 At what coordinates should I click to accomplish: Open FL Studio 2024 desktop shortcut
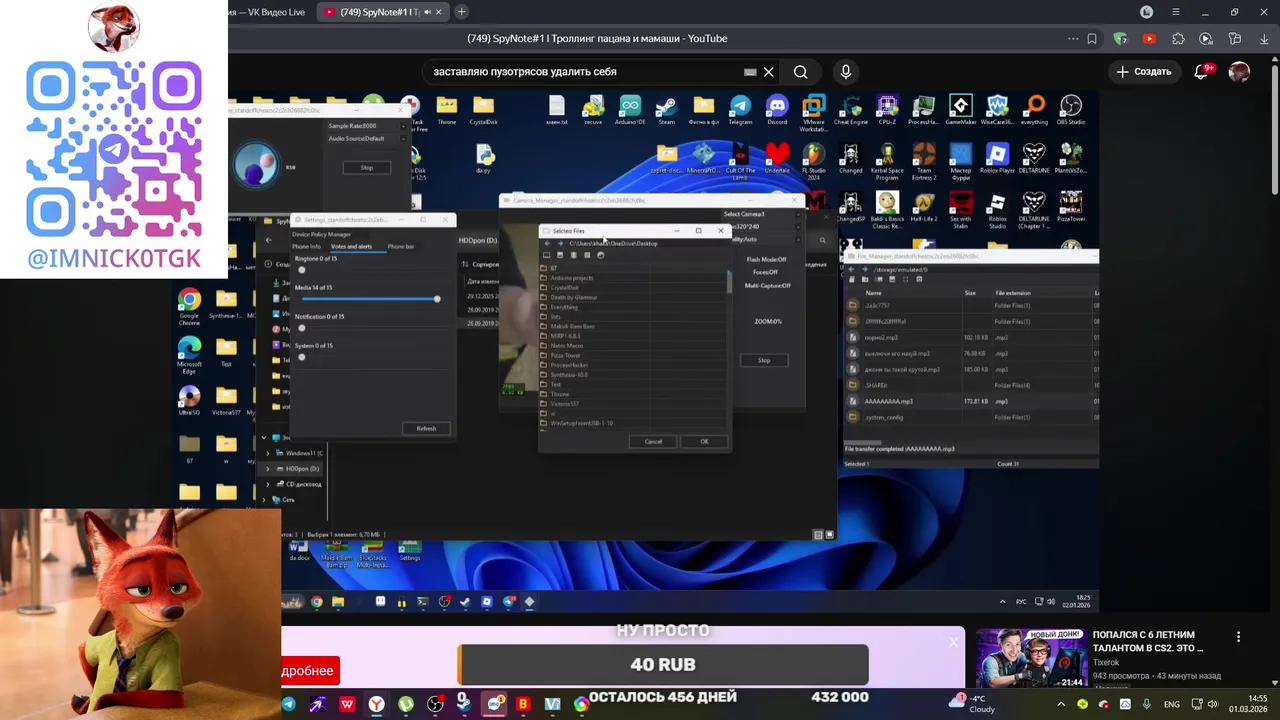814,161
